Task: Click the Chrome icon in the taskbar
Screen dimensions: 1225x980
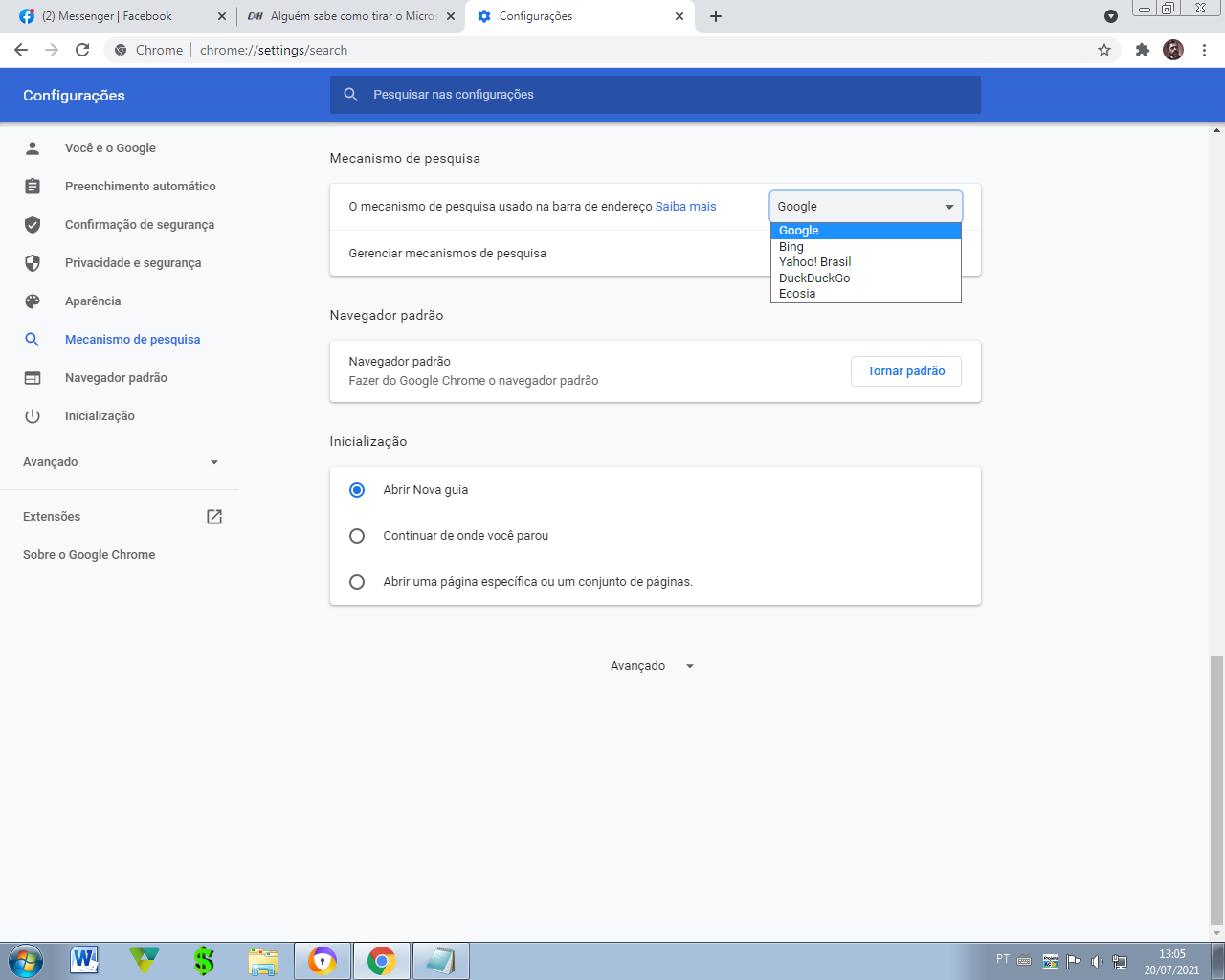Action: pyautogui.click(x=382, y=961)
